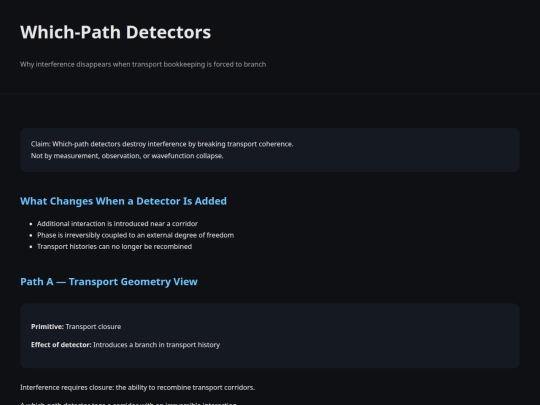Click bullet 'Transport histories can no longer be recombined'
This screenshot has height=405, width=540.
[114, 247]
